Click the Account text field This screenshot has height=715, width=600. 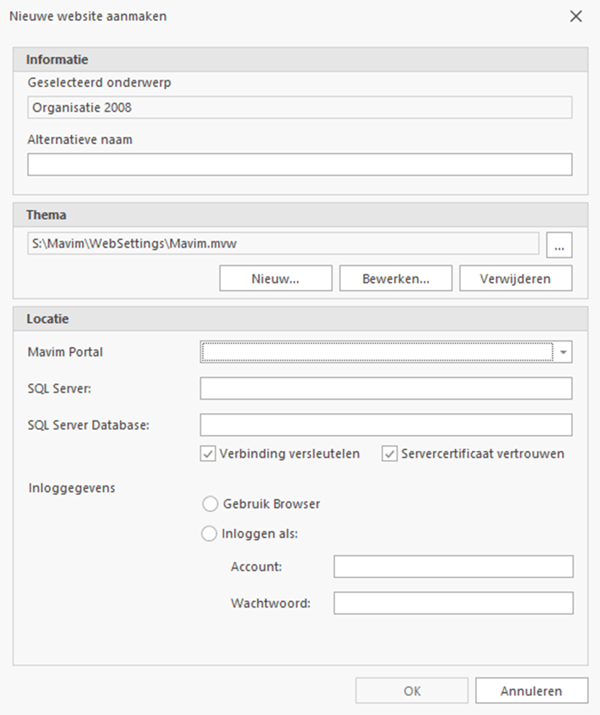click(453, 567)
